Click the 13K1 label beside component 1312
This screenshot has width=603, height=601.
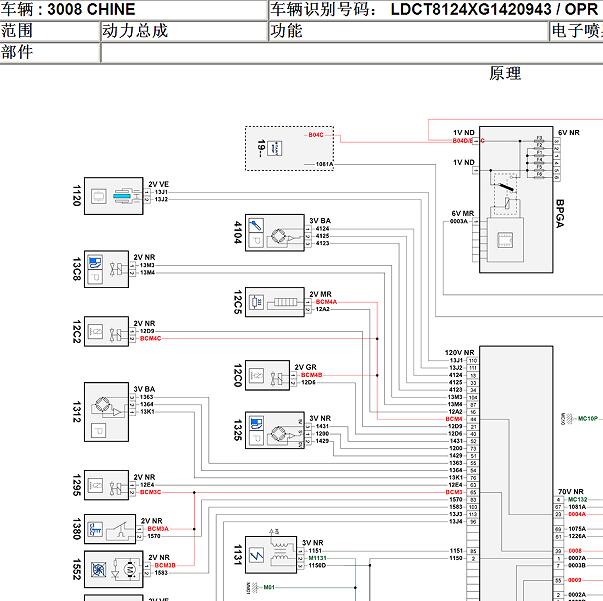[147, 412]
